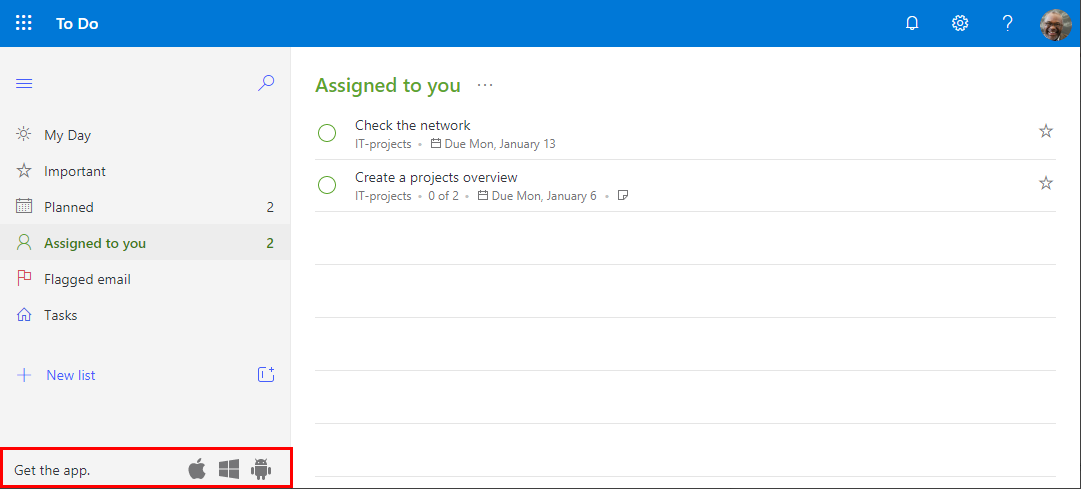
Task: Open the account profile picture menu
Action: pos(1056,23)
